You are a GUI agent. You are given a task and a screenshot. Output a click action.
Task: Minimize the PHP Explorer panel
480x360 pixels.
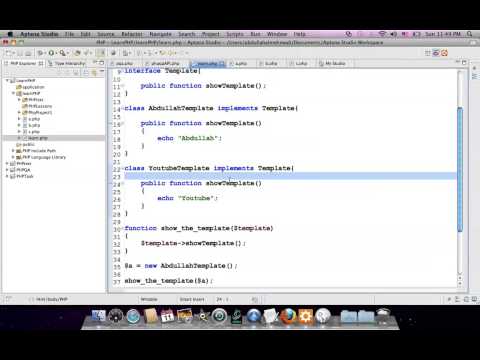(x=95, y=62)
